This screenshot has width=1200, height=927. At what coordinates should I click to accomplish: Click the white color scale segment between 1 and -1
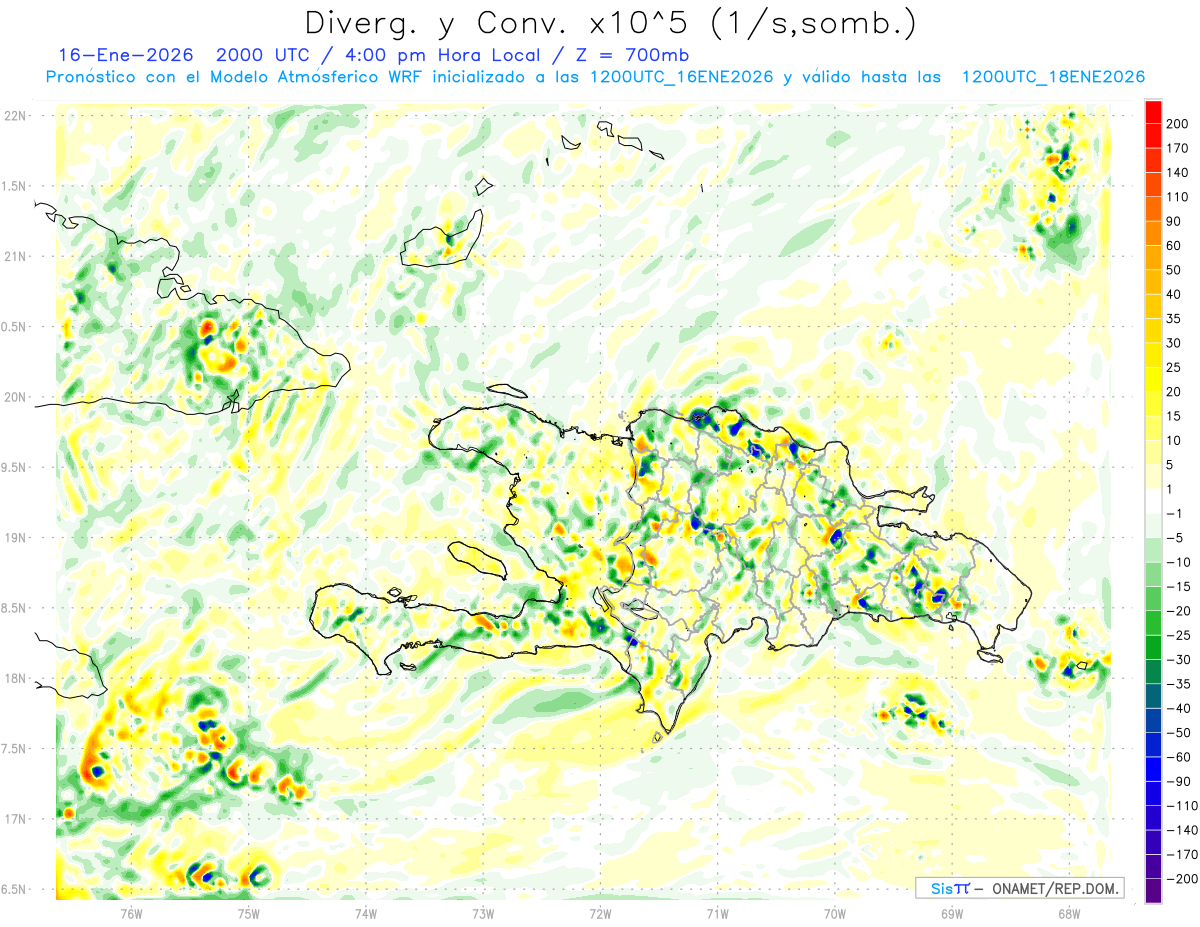1153,501
